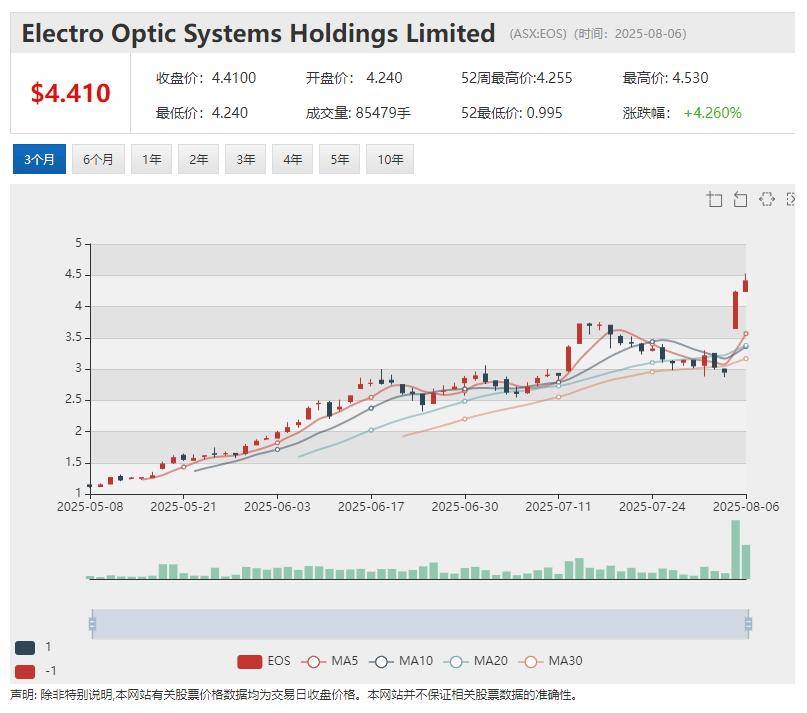This screenshot has width=807, height=713.
Task: Click the 2025-06-17 x-axis date label
Action: click(371, 507)
